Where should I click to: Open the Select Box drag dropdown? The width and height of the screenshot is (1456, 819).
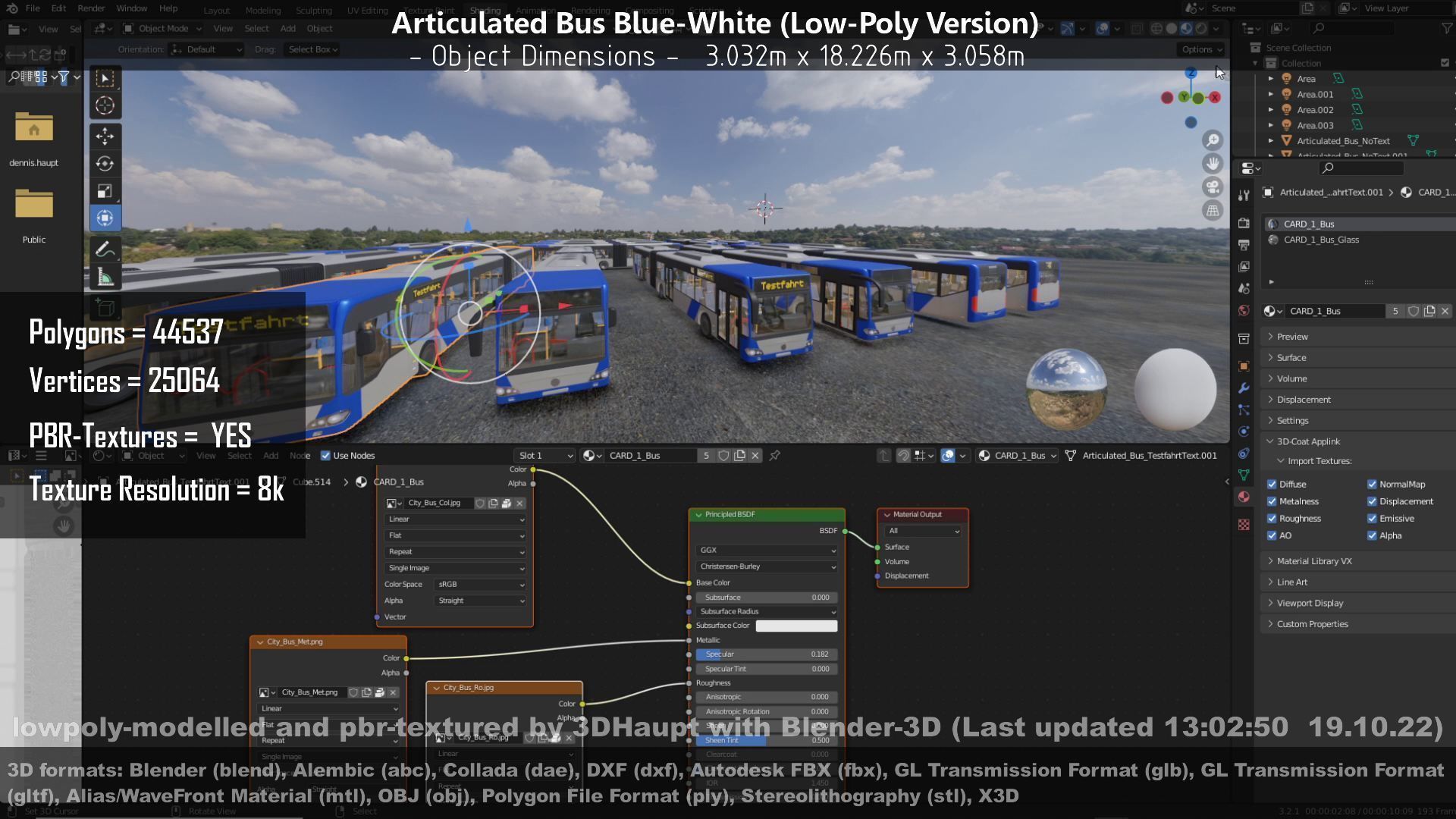(312, 49)
